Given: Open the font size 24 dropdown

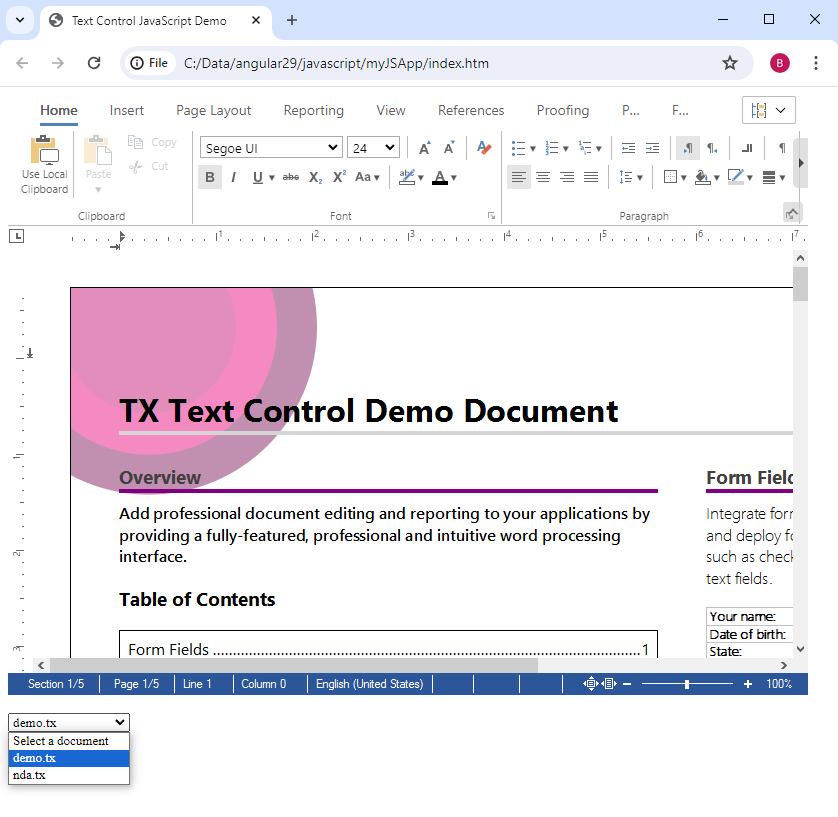Looking at the screenshot, I should (x=373, y=147).
